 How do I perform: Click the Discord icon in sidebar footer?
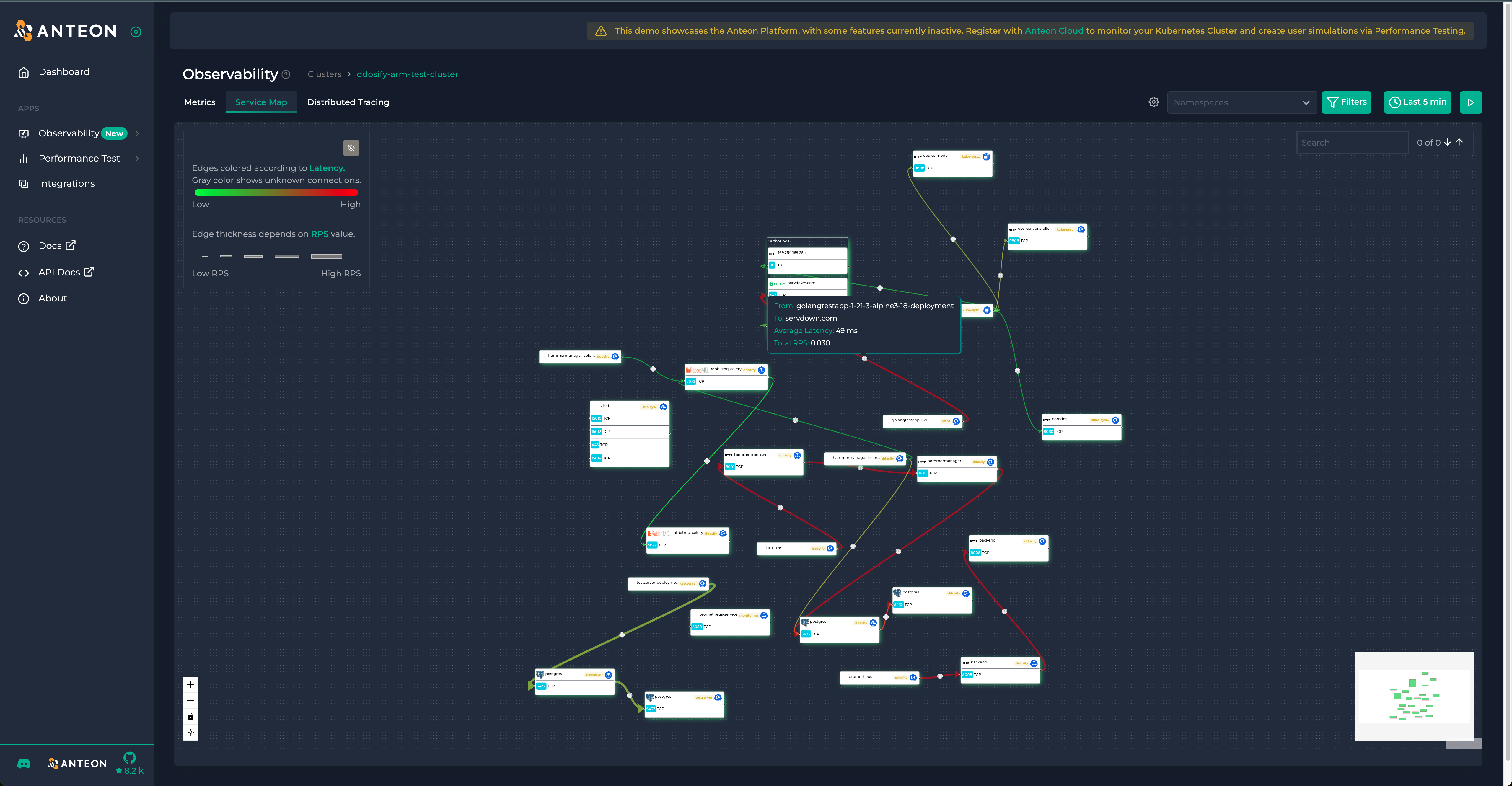click(24, 763)
